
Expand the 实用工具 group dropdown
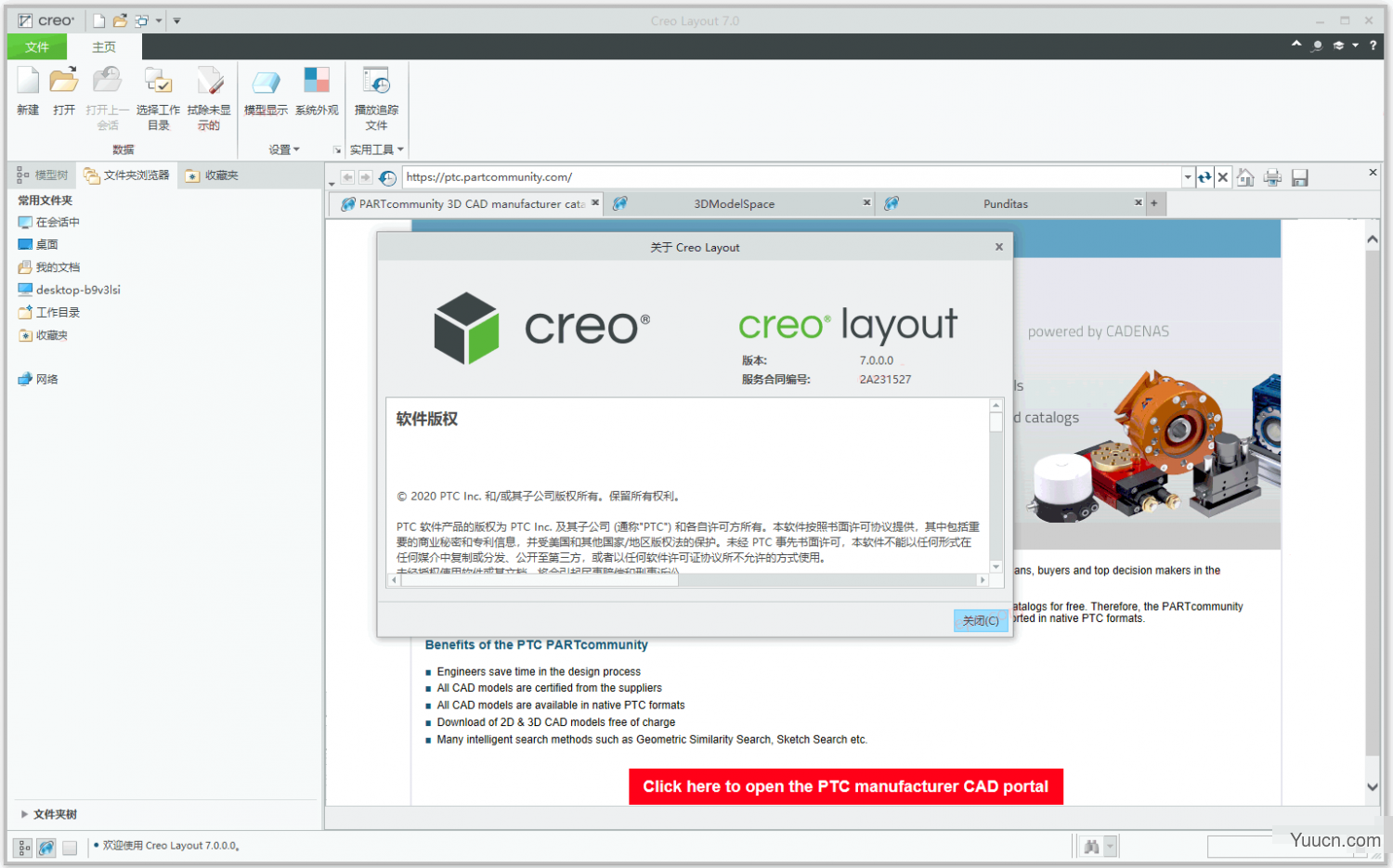point(376,149)
